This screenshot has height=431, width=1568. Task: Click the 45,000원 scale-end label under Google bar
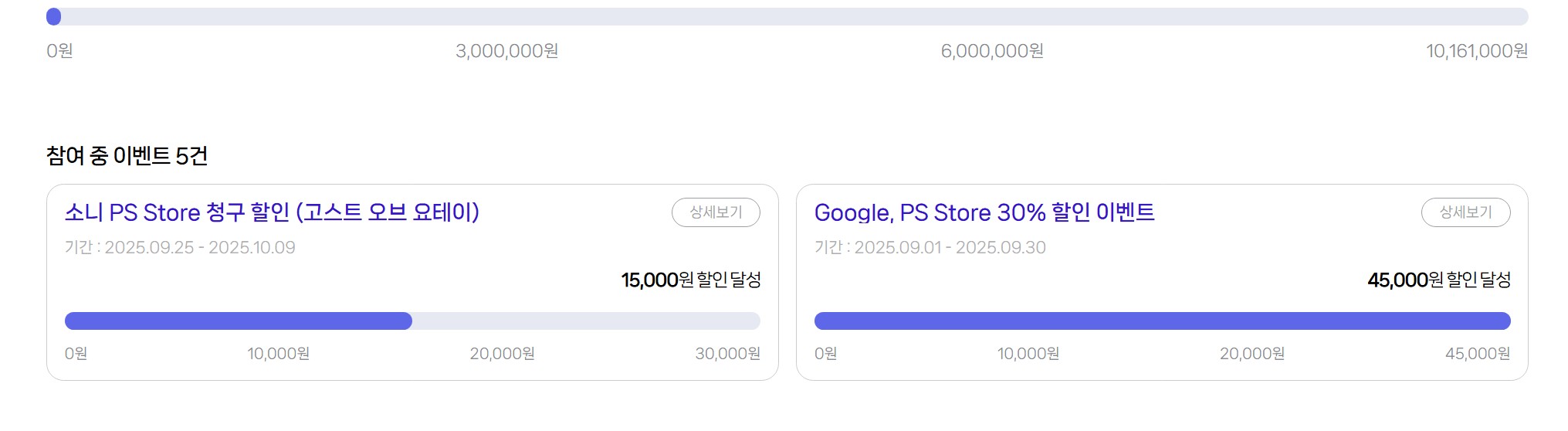[1477, 354]
